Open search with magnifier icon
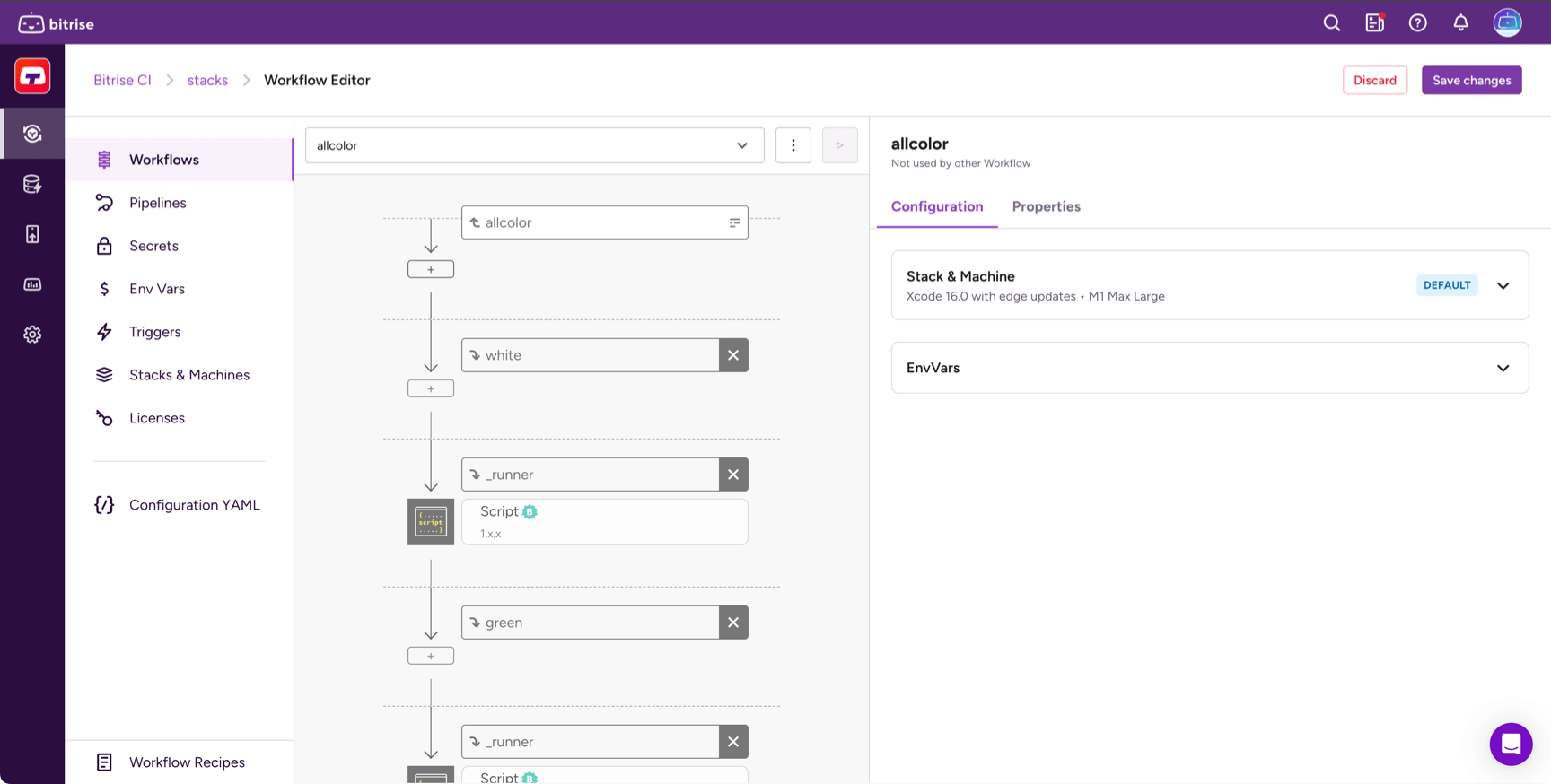Image resolution: width=1551 pixels, height=784 pixels. pyautogui.click(x=1332, y=23)
